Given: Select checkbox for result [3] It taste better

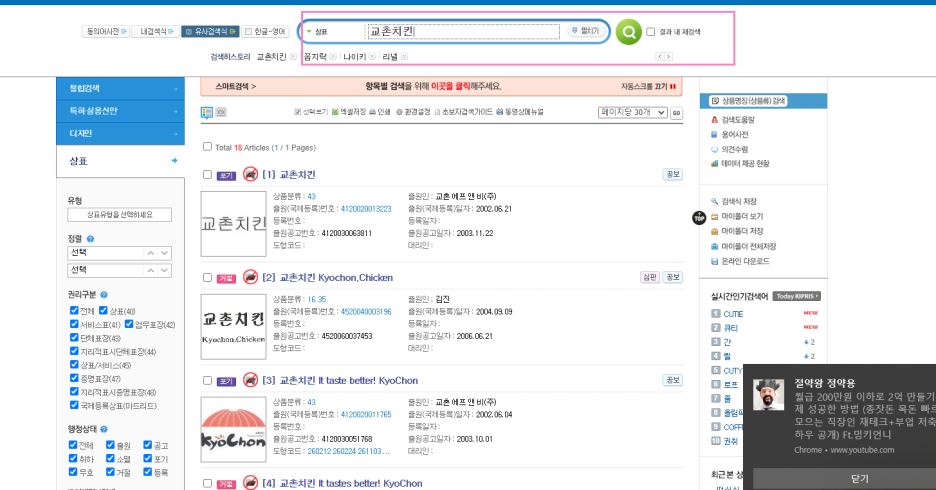Looking at the screenshot, I should point(207,380).
